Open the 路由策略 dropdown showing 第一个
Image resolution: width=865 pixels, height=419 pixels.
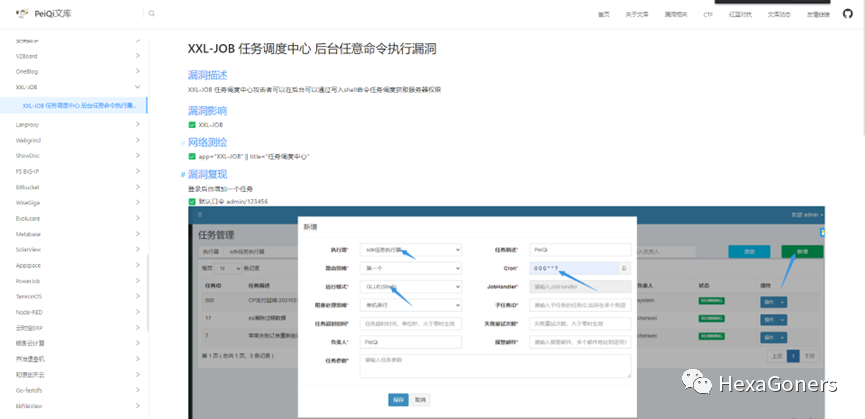point(410,268)
